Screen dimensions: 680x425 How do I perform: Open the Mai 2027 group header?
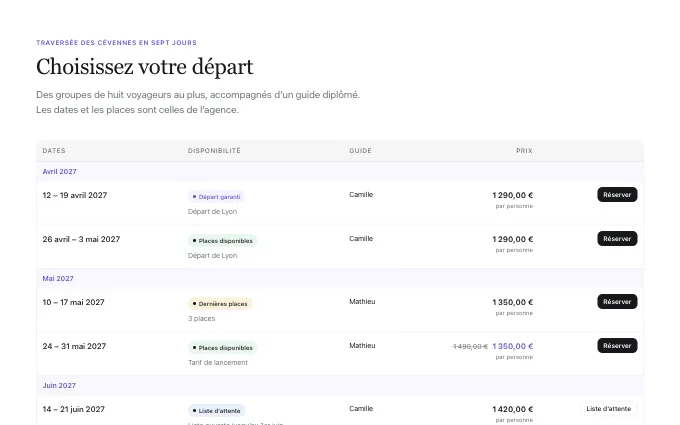click(58, 278)
